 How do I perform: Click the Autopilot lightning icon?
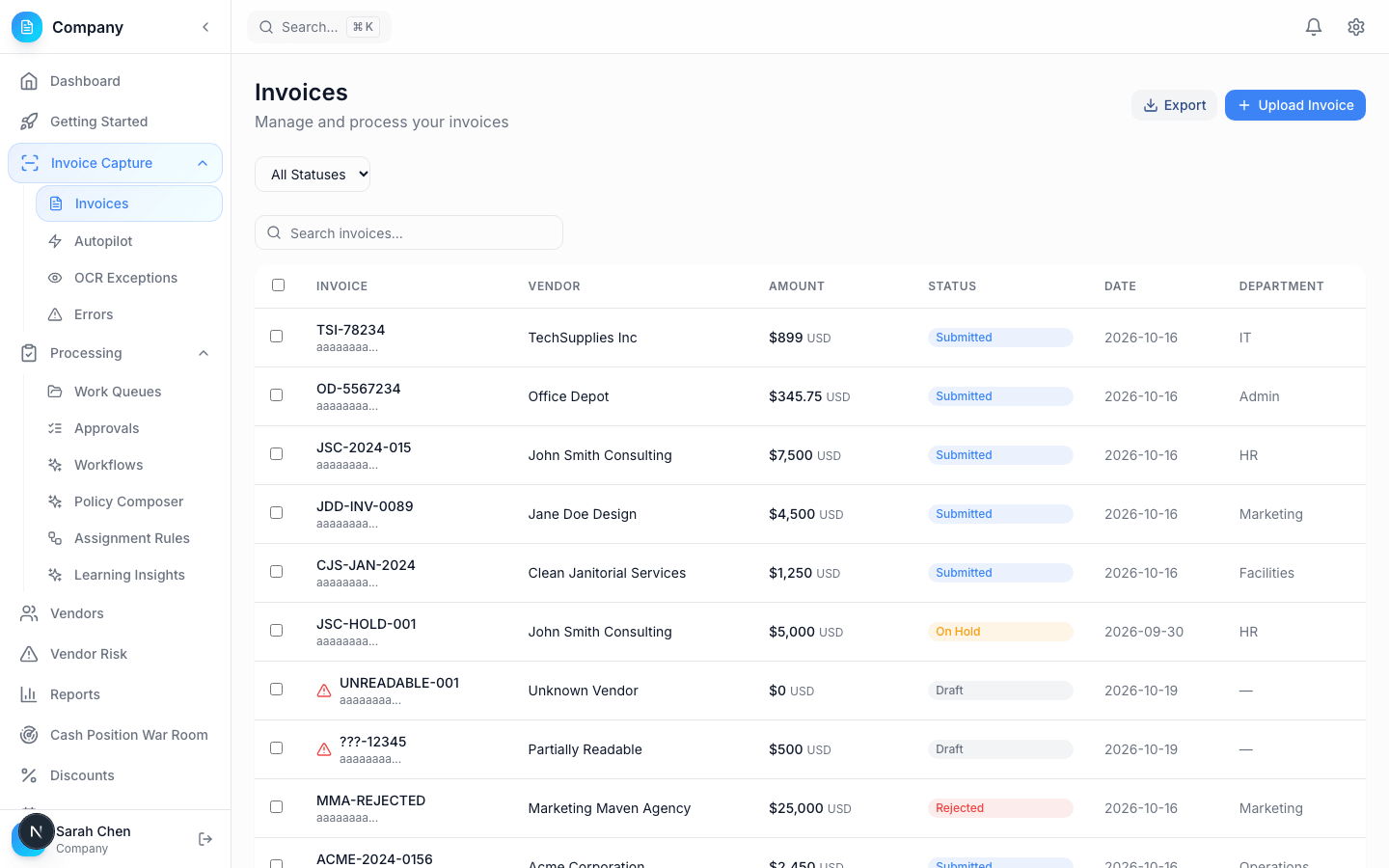click(55, 241)
